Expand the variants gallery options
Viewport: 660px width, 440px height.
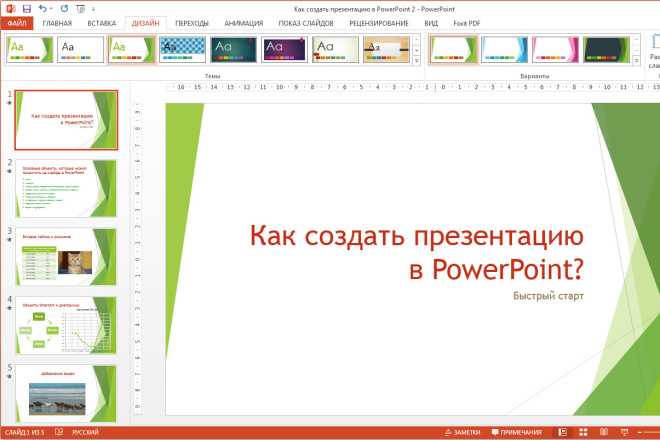pyautogui.click(x=636, y=60)
